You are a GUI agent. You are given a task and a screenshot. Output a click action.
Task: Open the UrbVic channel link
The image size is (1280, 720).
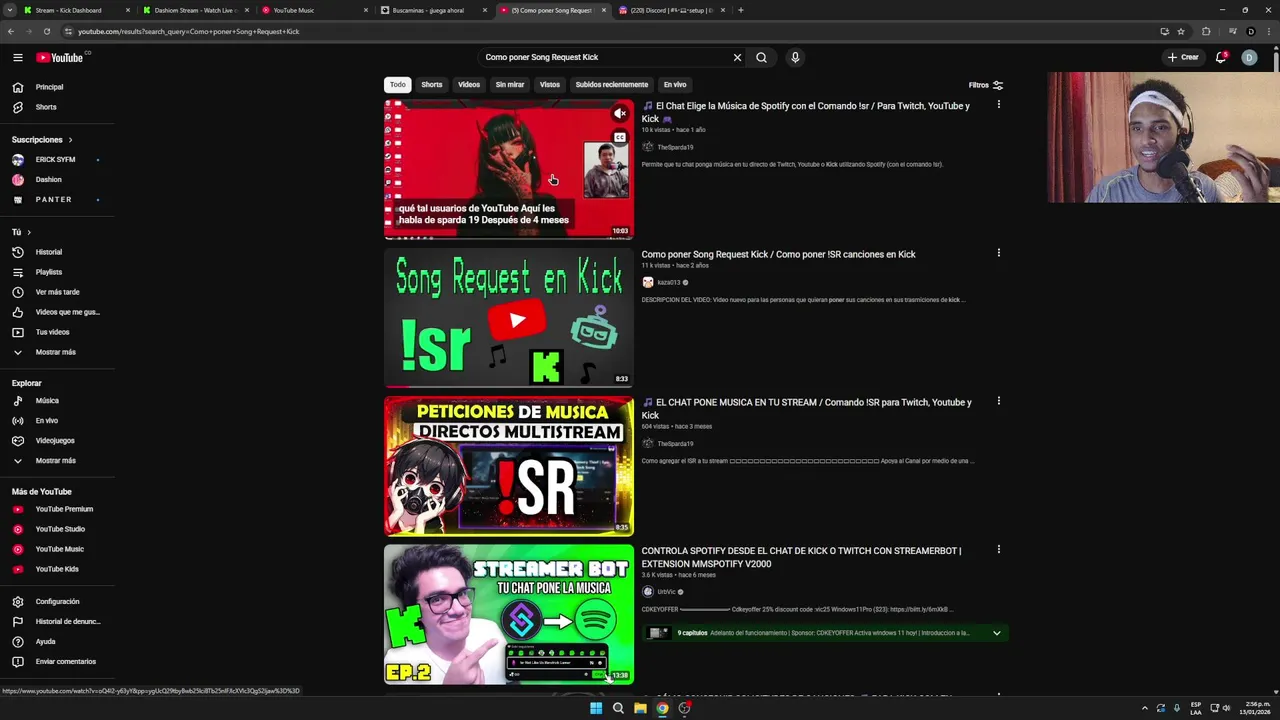(666, 592)
